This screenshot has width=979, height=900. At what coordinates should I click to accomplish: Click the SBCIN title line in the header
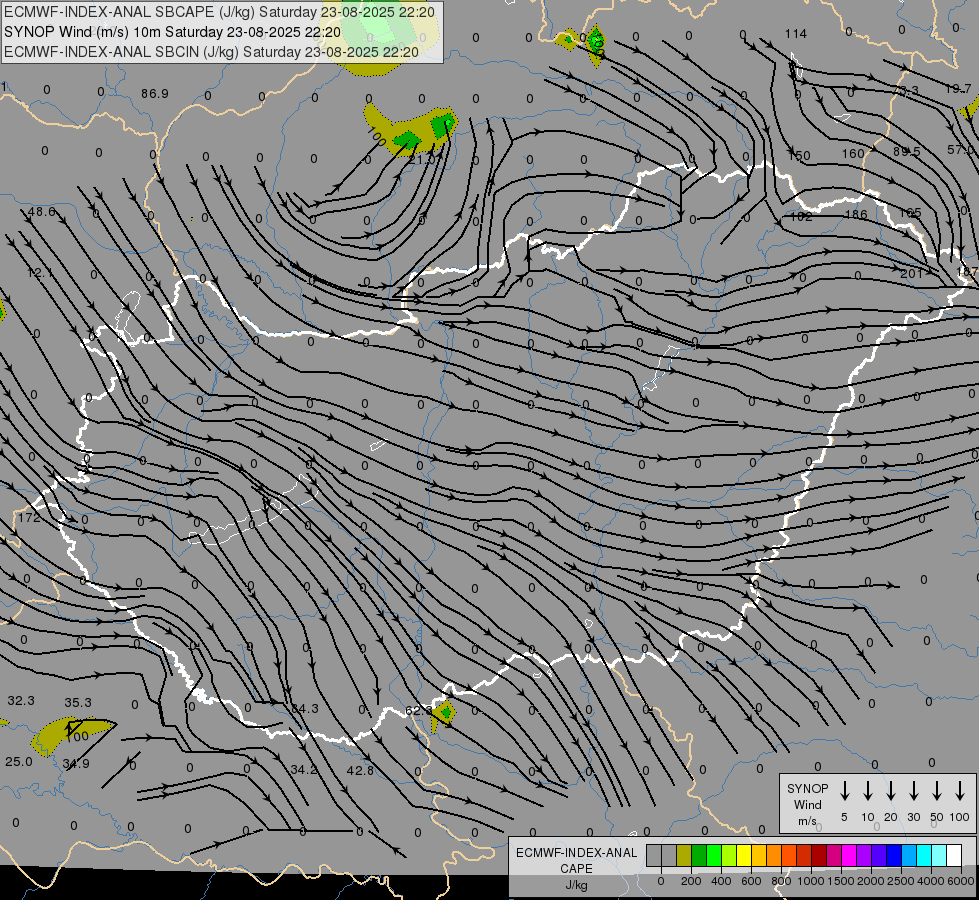click(211, 52)
